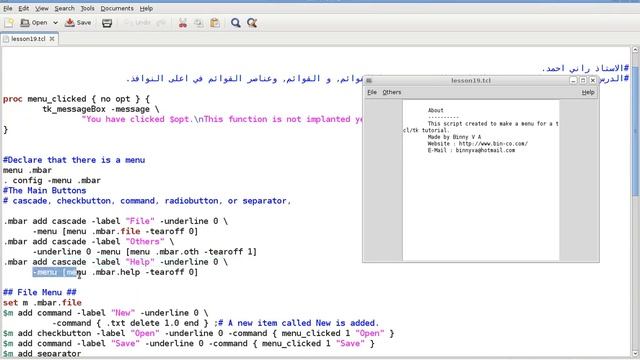Copy selection using the copy icon

[199, 23]
